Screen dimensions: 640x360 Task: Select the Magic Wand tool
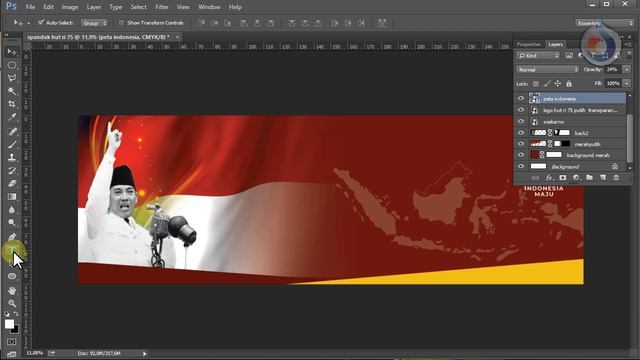(12, 91)
